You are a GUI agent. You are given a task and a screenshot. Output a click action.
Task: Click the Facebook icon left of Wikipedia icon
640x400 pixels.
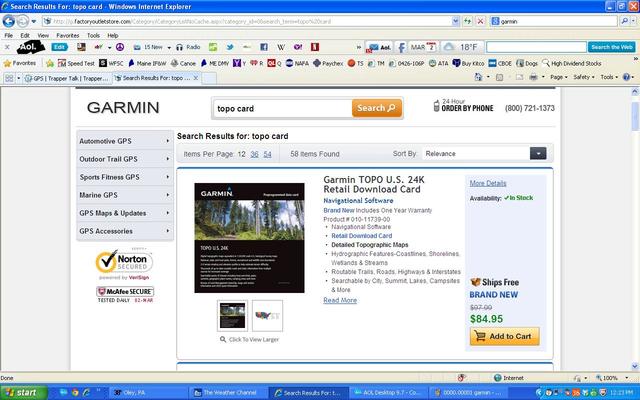[x=264, y=47]
